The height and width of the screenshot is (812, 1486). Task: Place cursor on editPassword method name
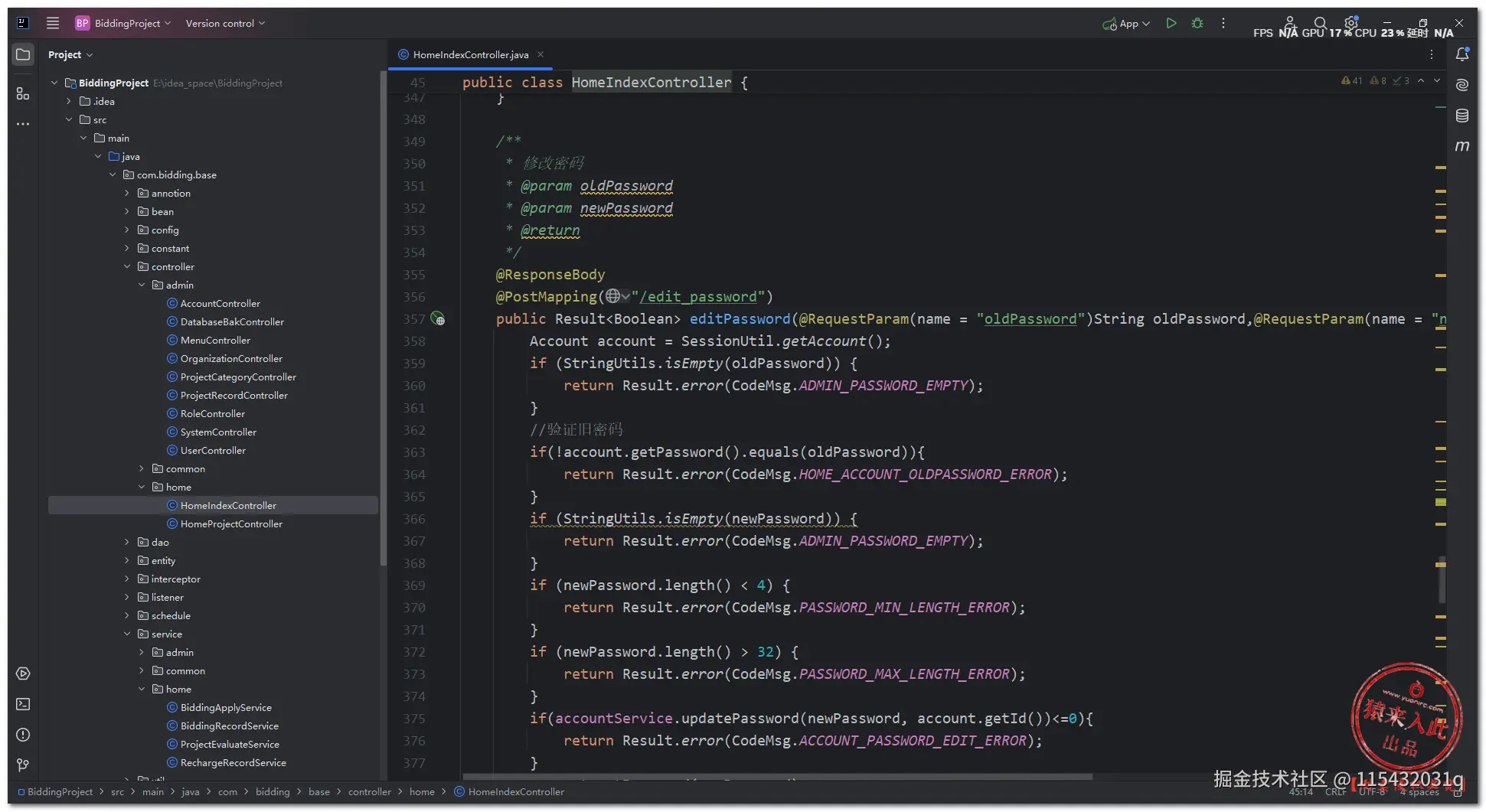[x=740, y=318]
